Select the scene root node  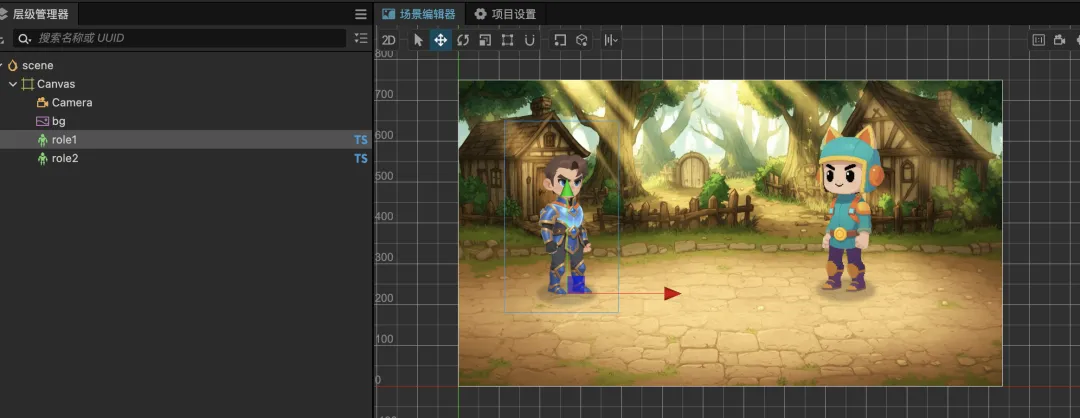point(186,65)
